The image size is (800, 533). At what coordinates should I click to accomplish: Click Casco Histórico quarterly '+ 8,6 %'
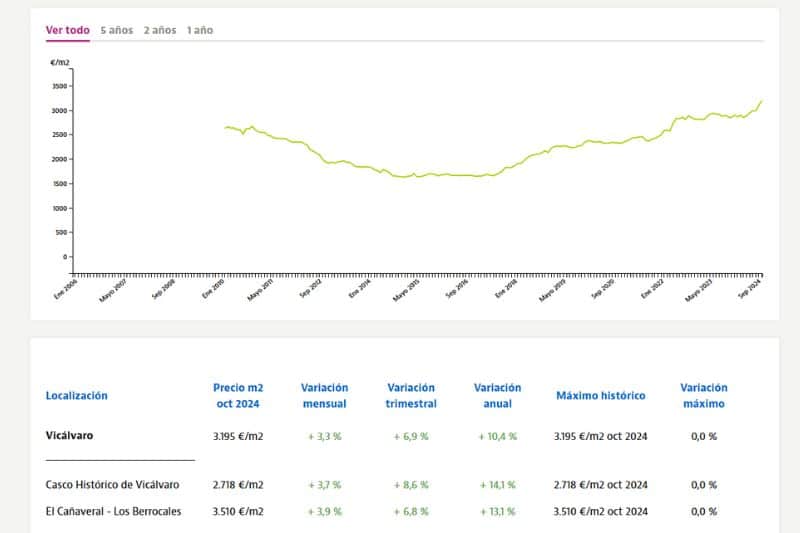click(x=411, y=485)
